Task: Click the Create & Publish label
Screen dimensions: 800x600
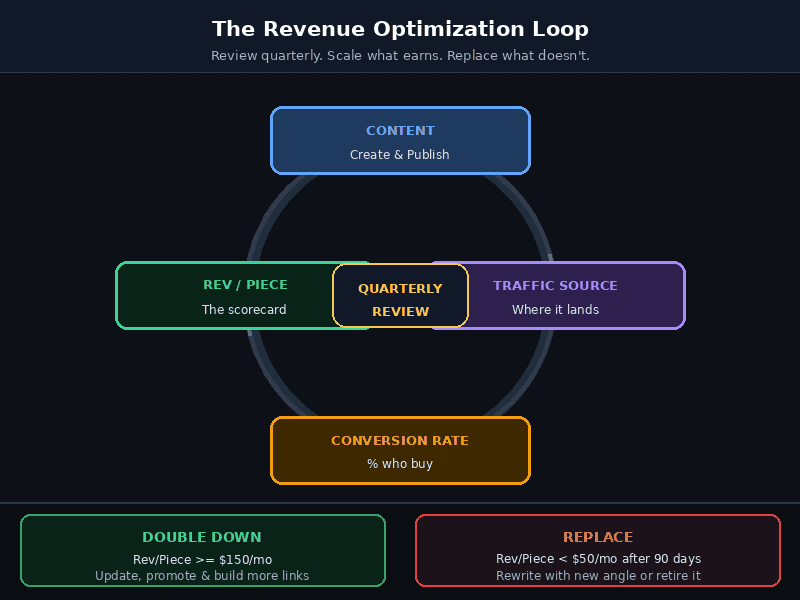Action: point(400,154)
